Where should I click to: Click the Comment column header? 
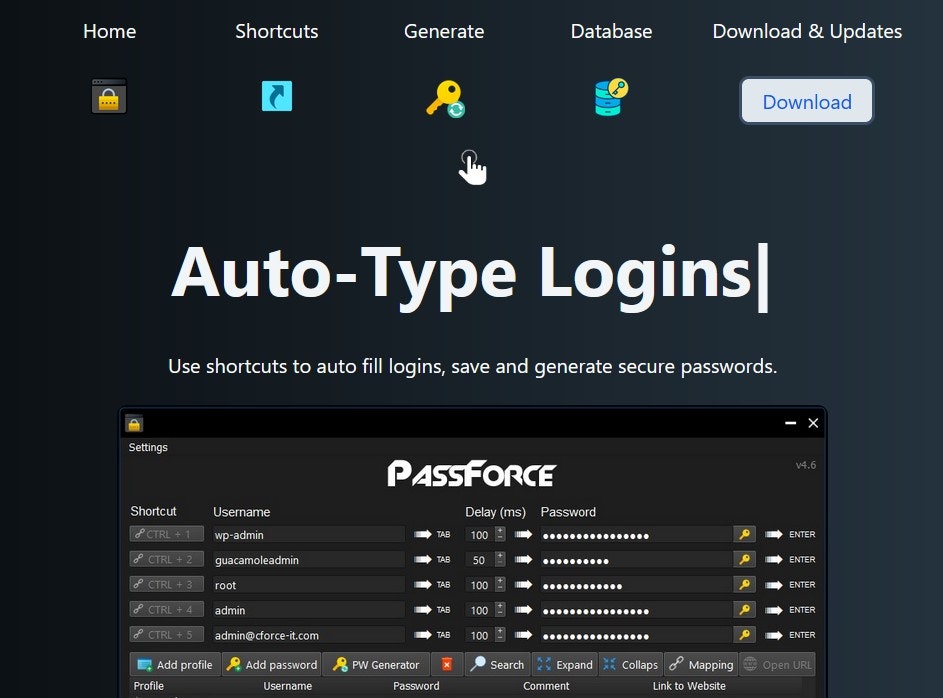[x=546, y=686]
